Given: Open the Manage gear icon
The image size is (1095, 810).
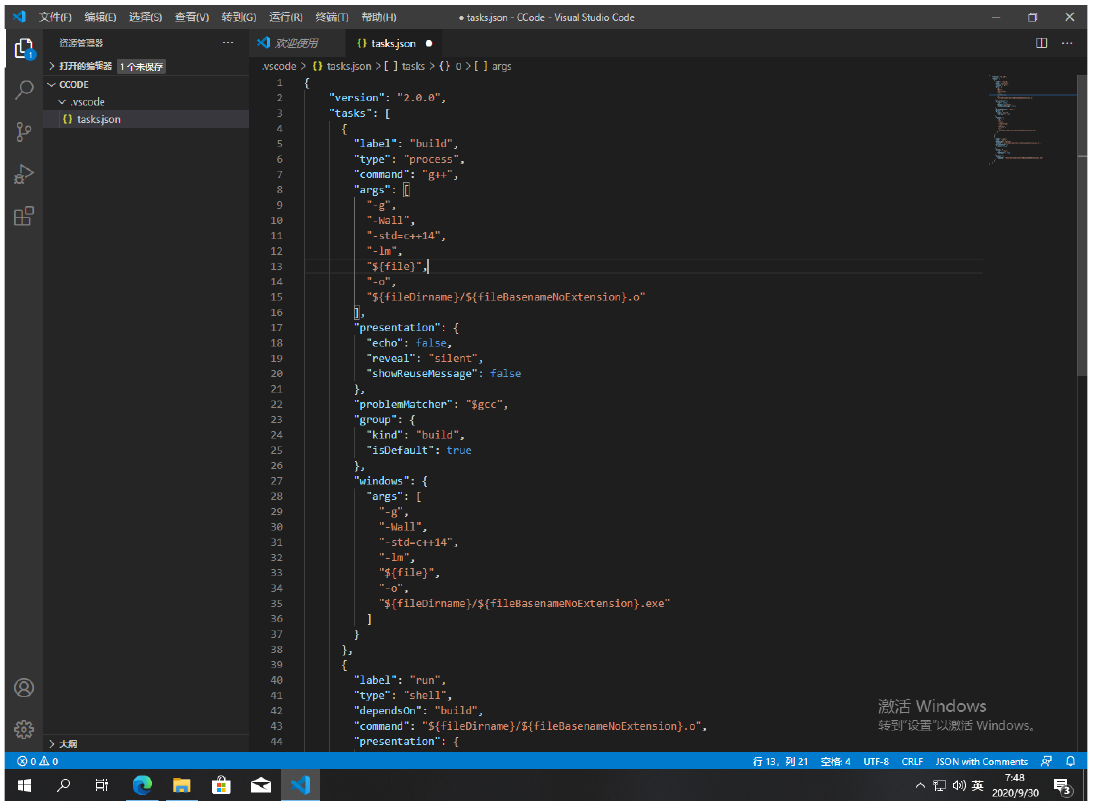Looking at the screenshot, I should point(24,730).
